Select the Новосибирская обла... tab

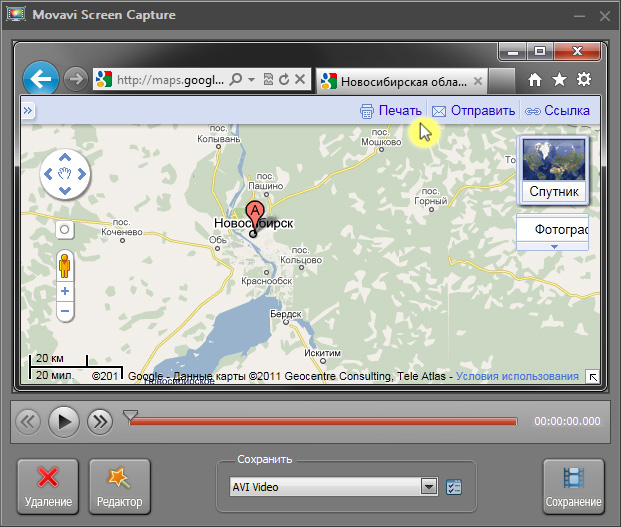coord(402,82)
